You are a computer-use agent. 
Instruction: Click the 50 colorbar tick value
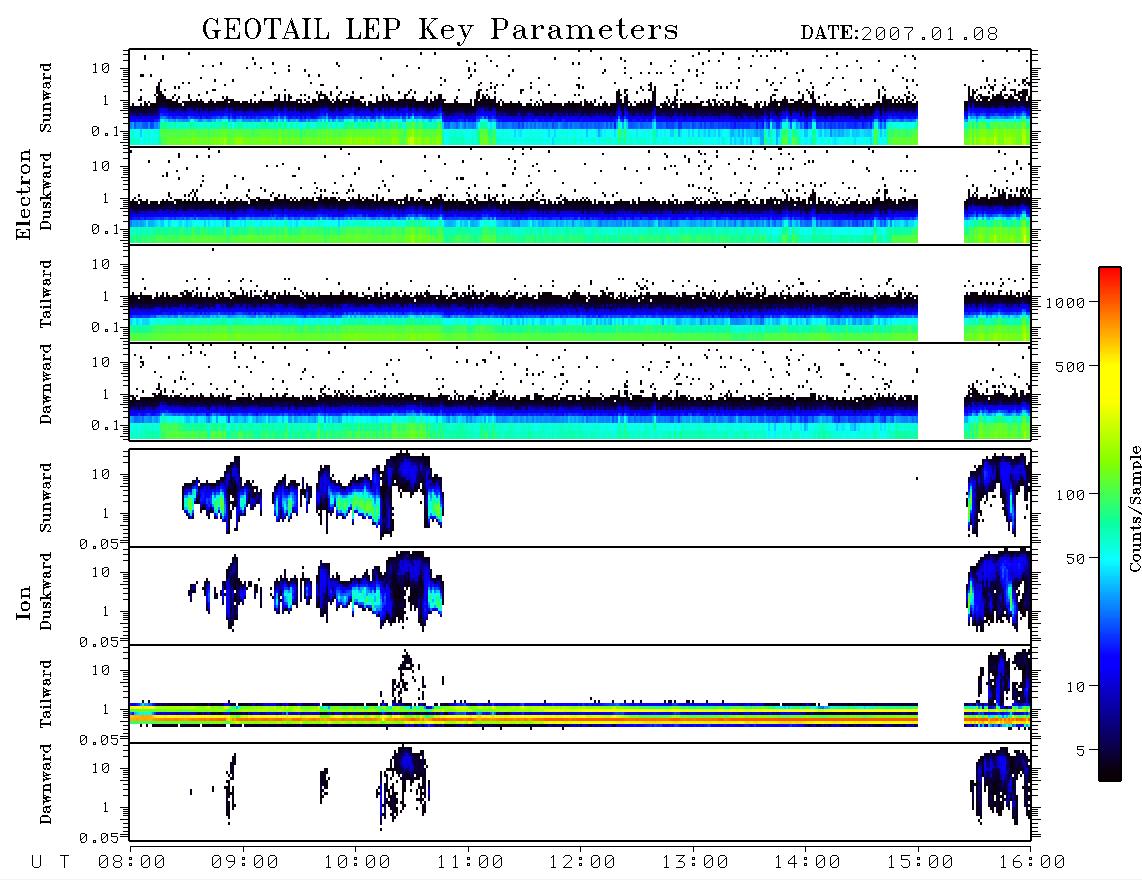[1075, 559]
